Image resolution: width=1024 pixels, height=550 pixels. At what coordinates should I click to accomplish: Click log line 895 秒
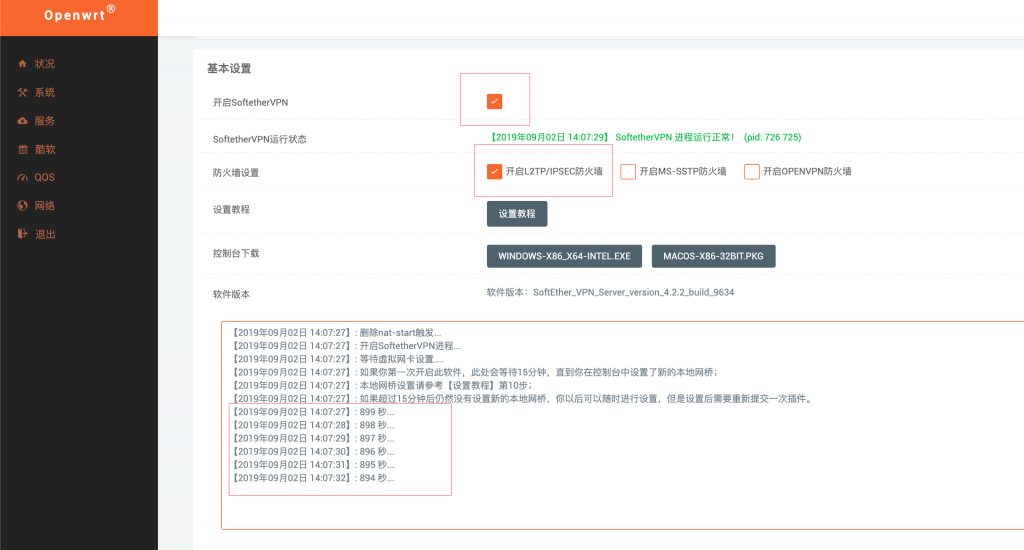coord(313,464)
